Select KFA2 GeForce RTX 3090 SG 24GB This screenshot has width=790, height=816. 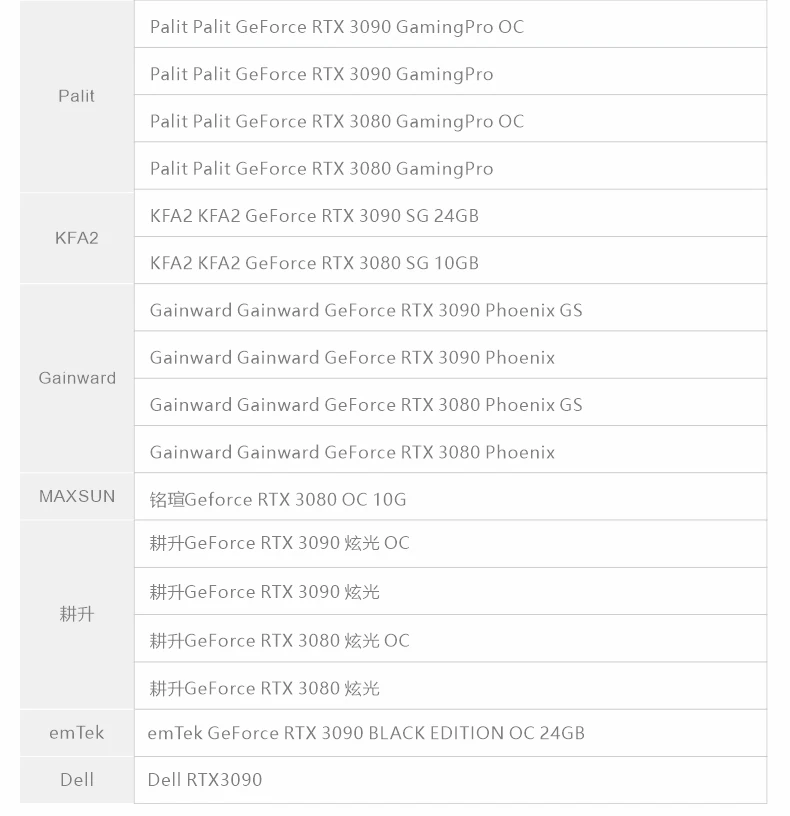[x=314, y=215]
